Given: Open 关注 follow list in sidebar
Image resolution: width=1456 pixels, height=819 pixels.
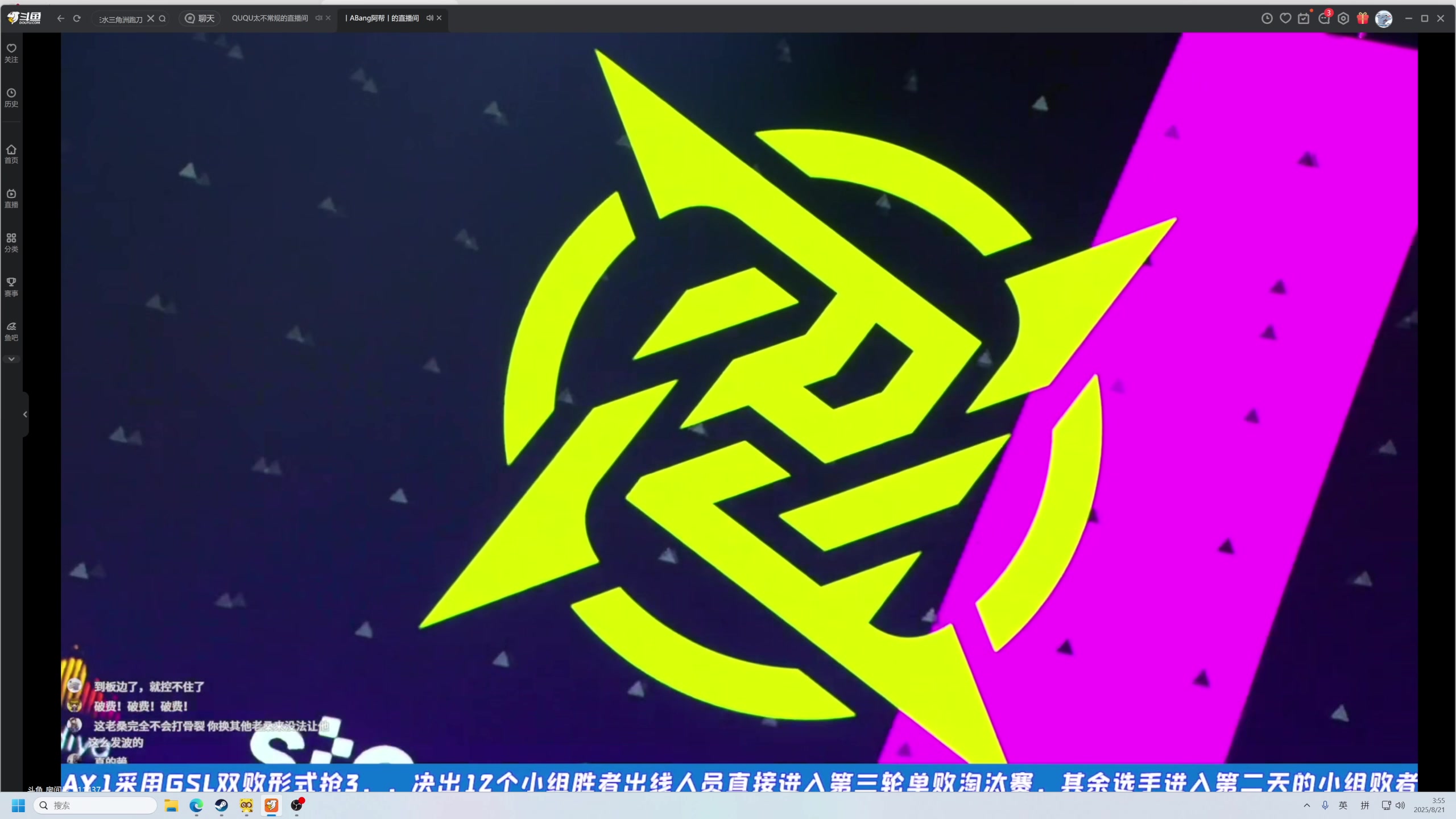Looking at the screenshot, I should click(x=11, y=53).
